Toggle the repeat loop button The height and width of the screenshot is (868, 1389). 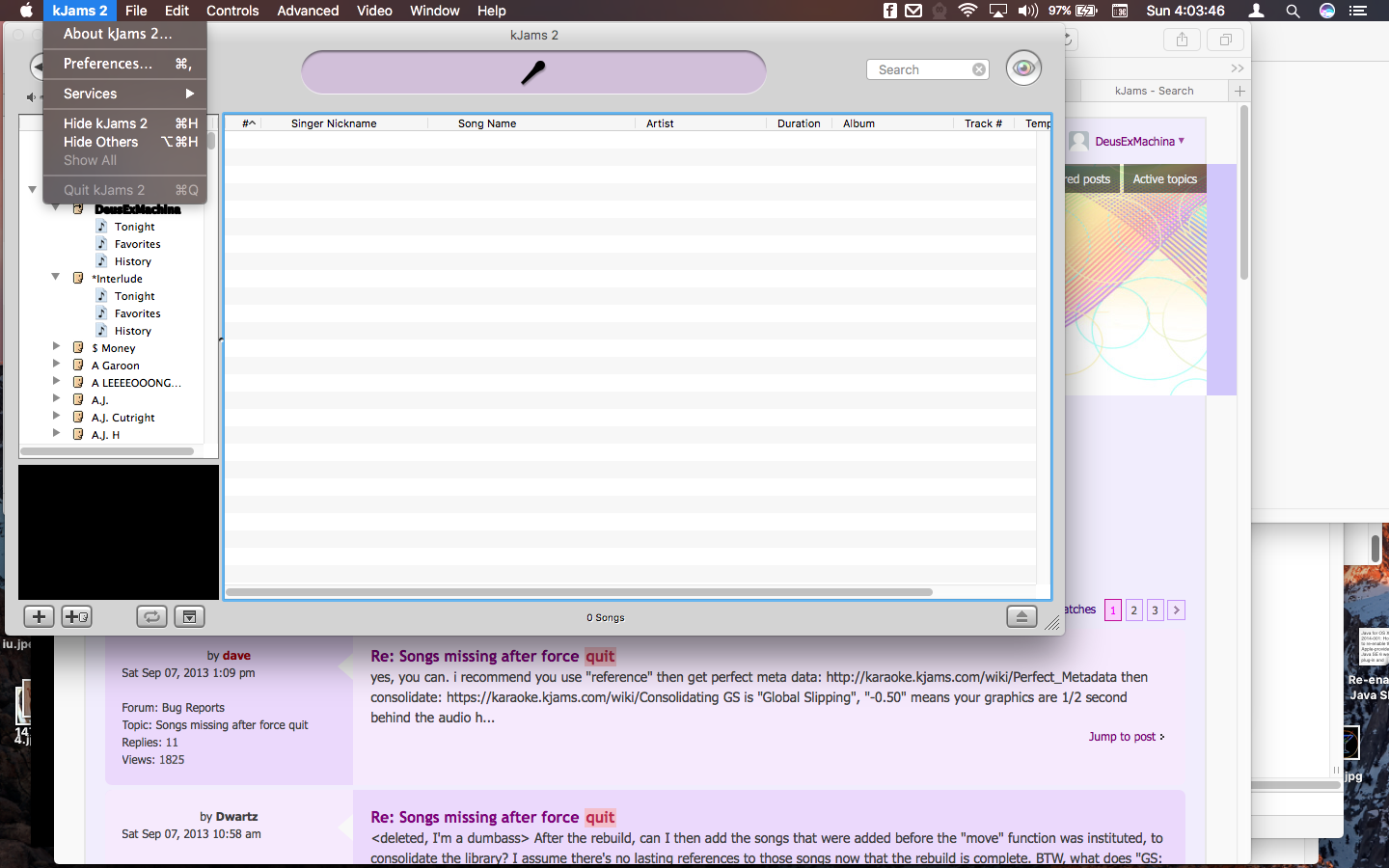151,616
